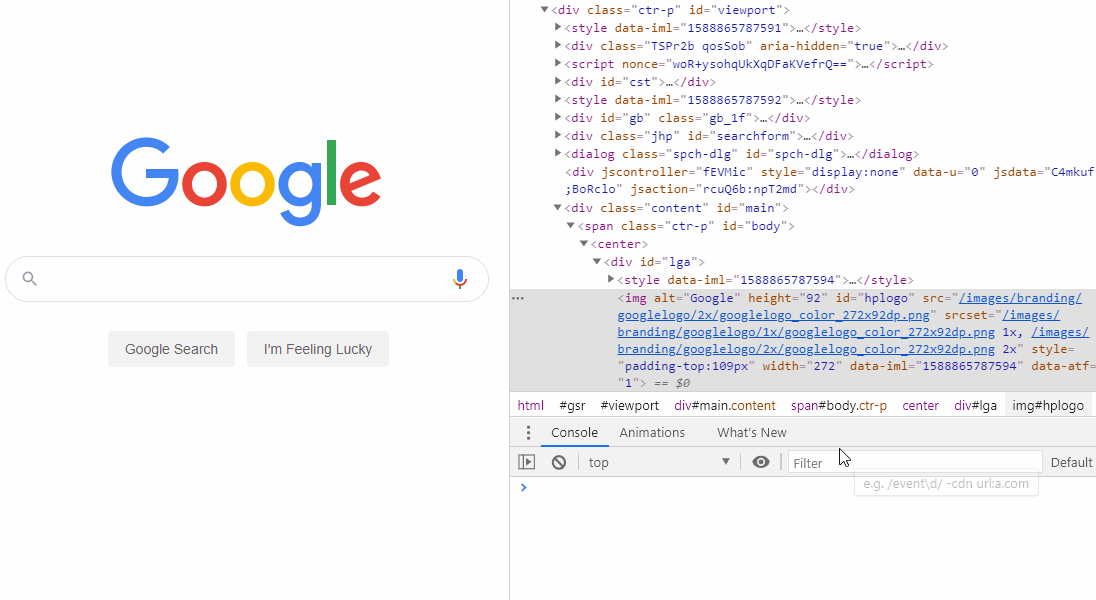Click the console prompt line
Viewport: 1096px width, 600px height.
point(802,487)
